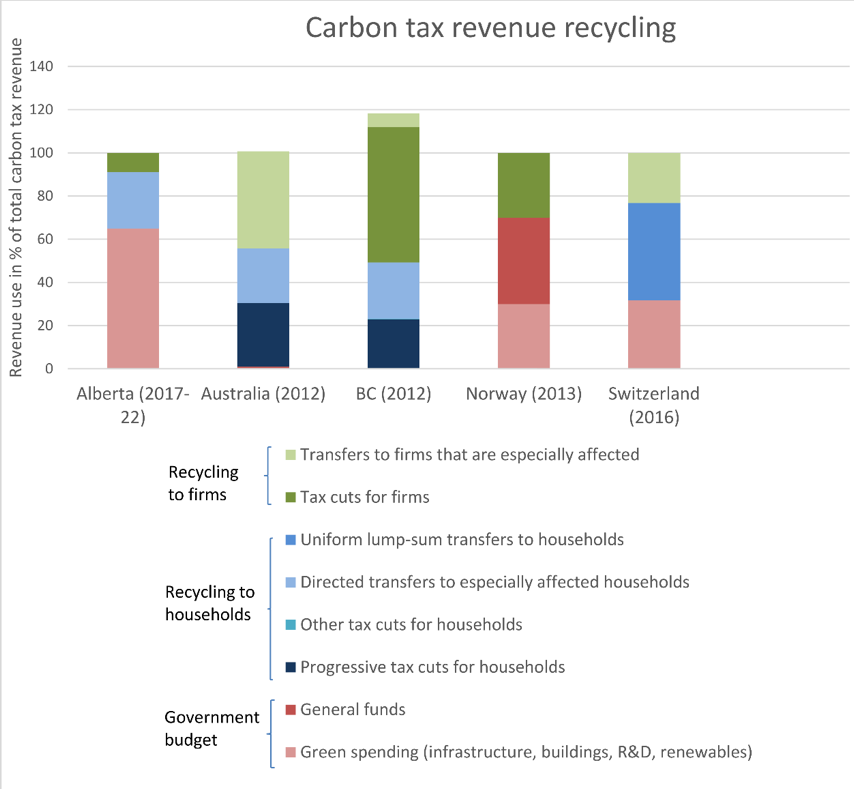Select the blue 'Uniform lump-sum transfers' legend marker
This screenshot has width=854, height=789.
tap(290, 540)
